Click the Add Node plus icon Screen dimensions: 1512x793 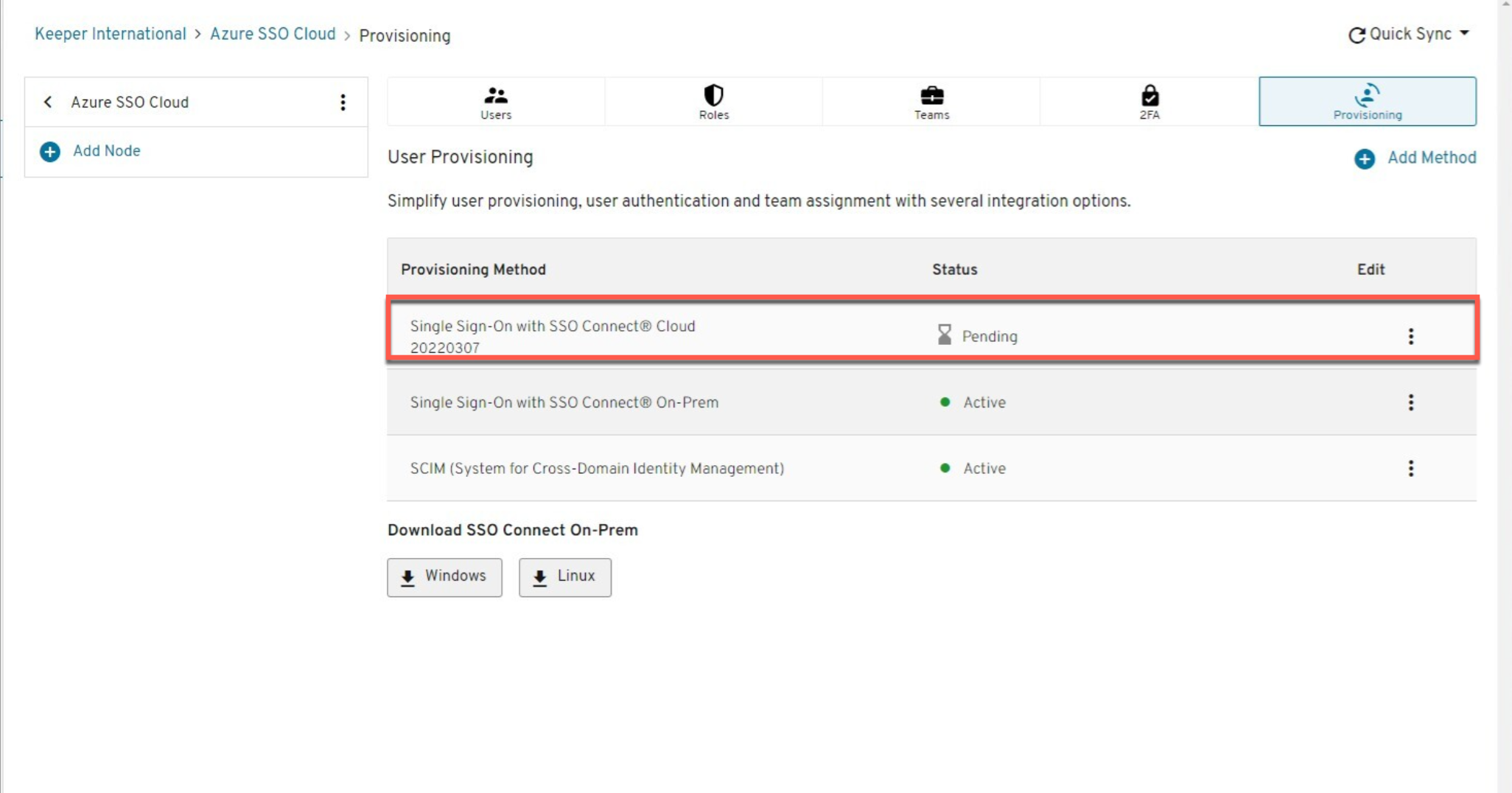50,152
